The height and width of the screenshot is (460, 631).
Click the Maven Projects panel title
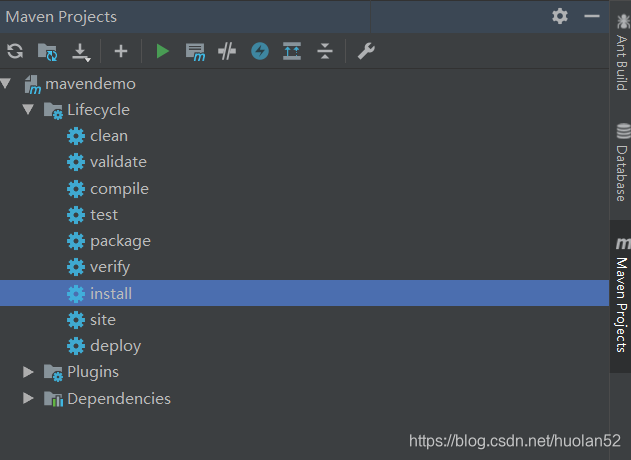pos(61,17)
